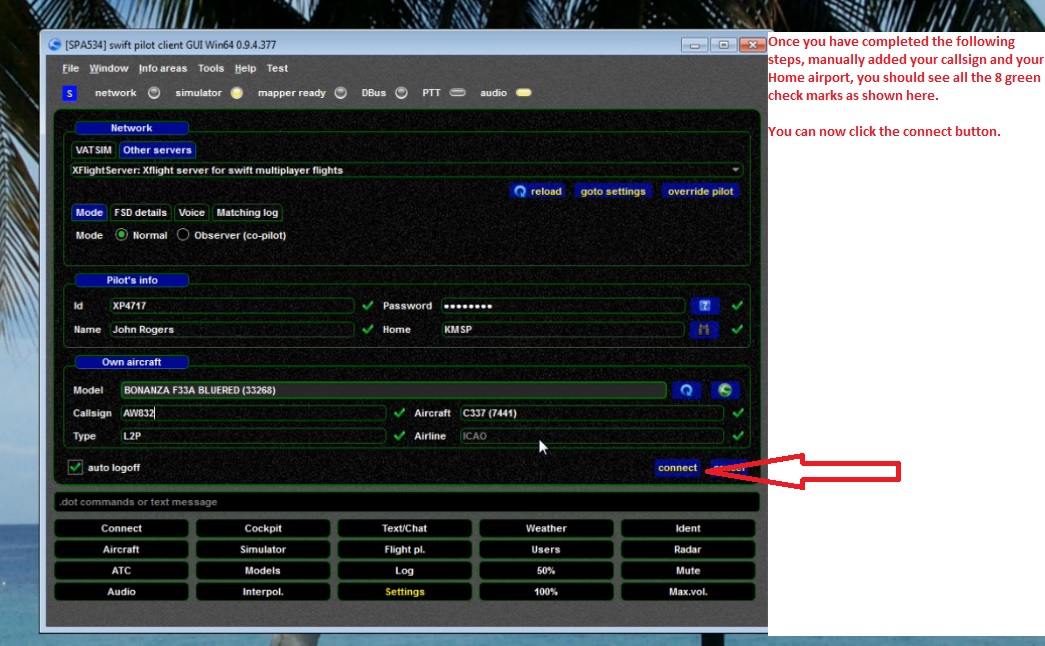Click the Max.vol. button
The height and width of the screenshot is (646, 1045).
point(688,593)
